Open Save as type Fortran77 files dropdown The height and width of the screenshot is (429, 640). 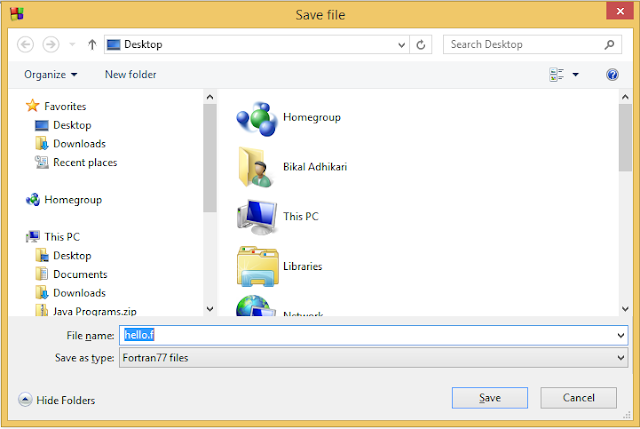[x=373, y=358]
